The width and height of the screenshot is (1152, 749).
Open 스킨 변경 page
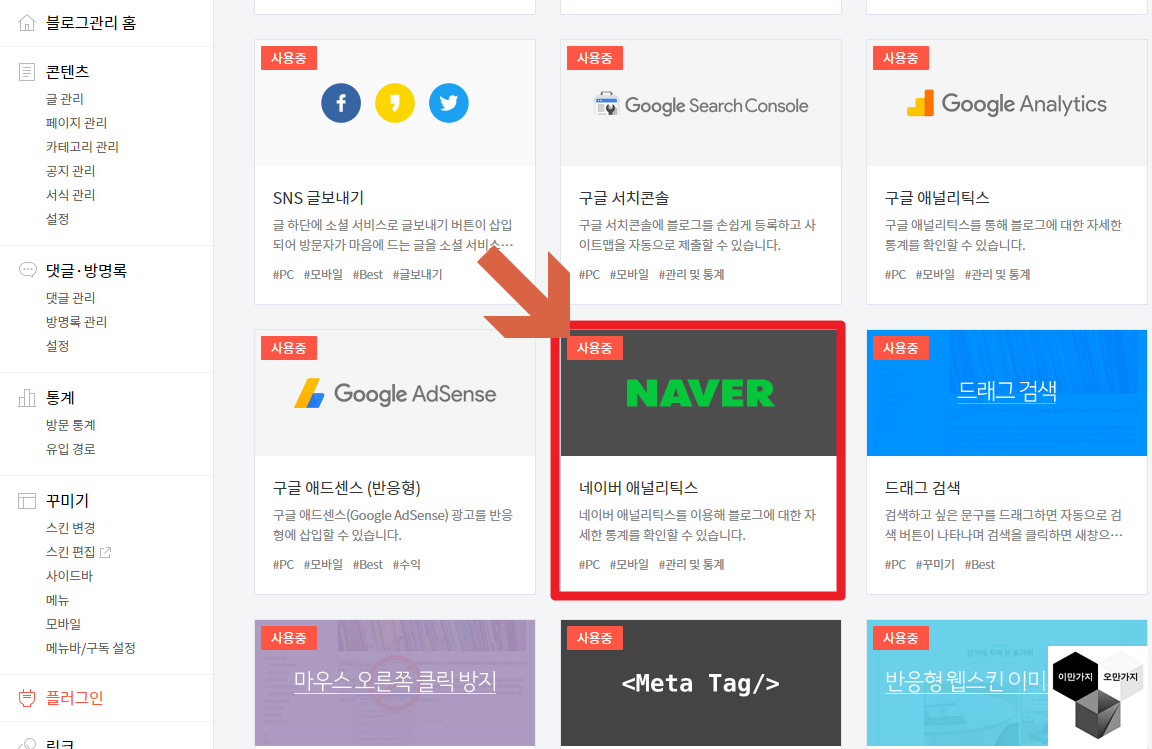(x=71, y=528)
